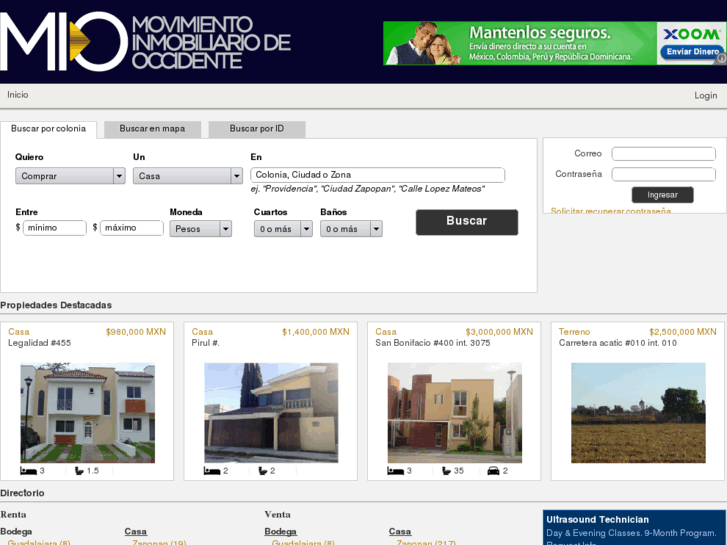Click the Correo input field
727x545 pixels.
(663, 154)
